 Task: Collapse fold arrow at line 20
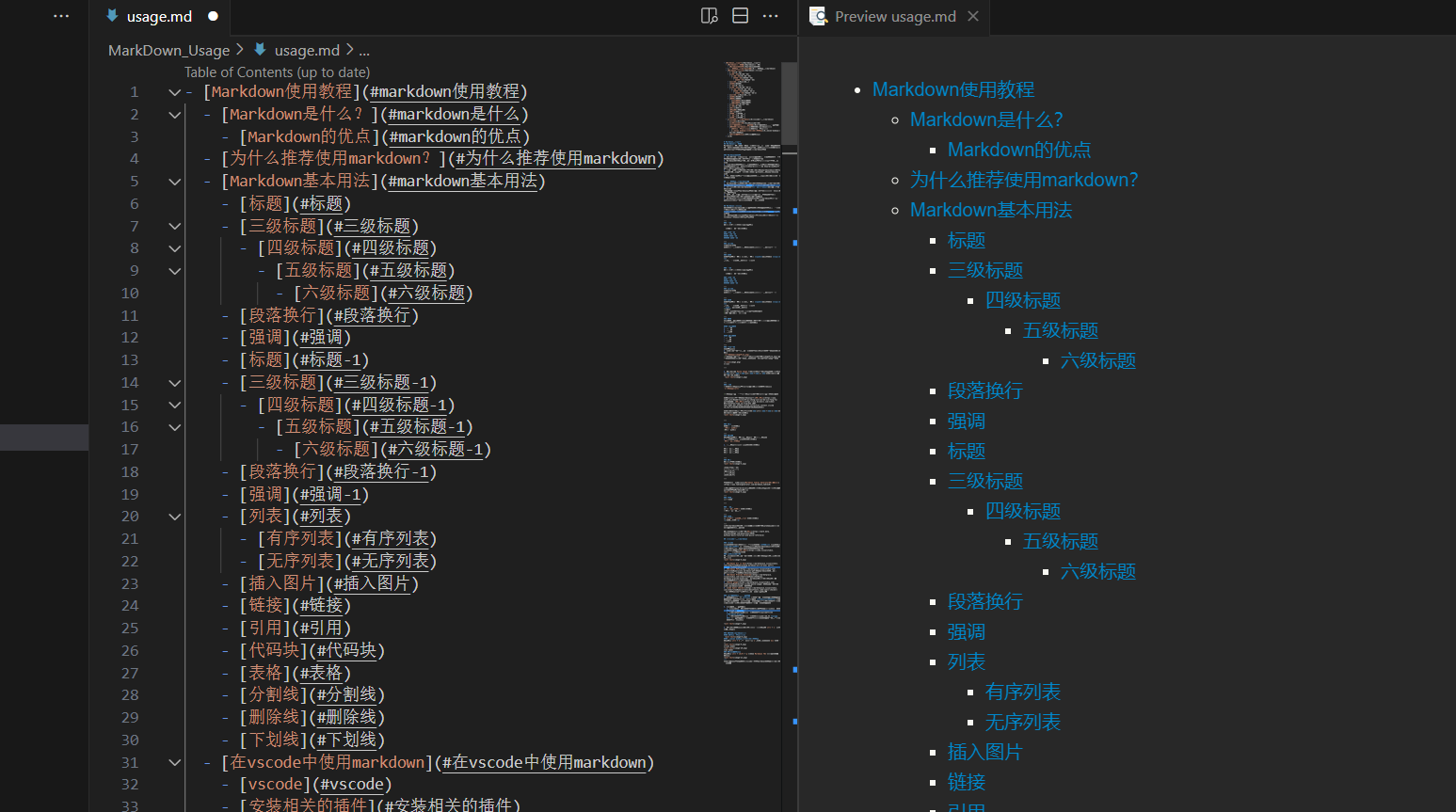coord(174,517)
